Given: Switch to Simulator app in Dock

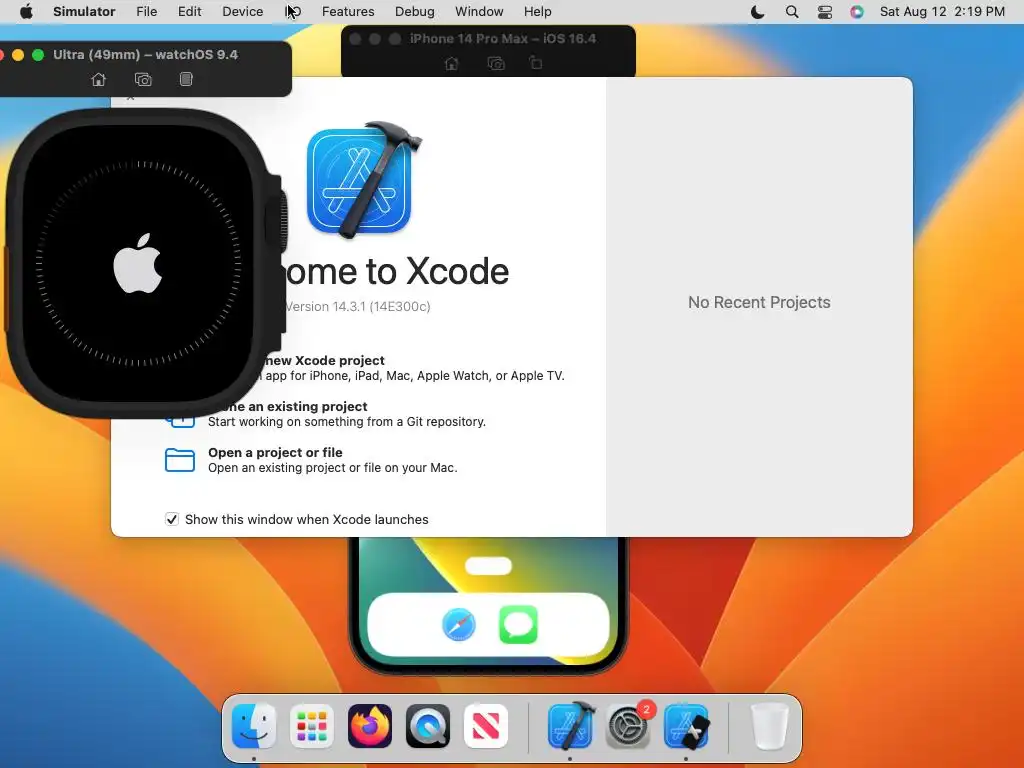Looking at the screenshot, I should click(686, 726).
